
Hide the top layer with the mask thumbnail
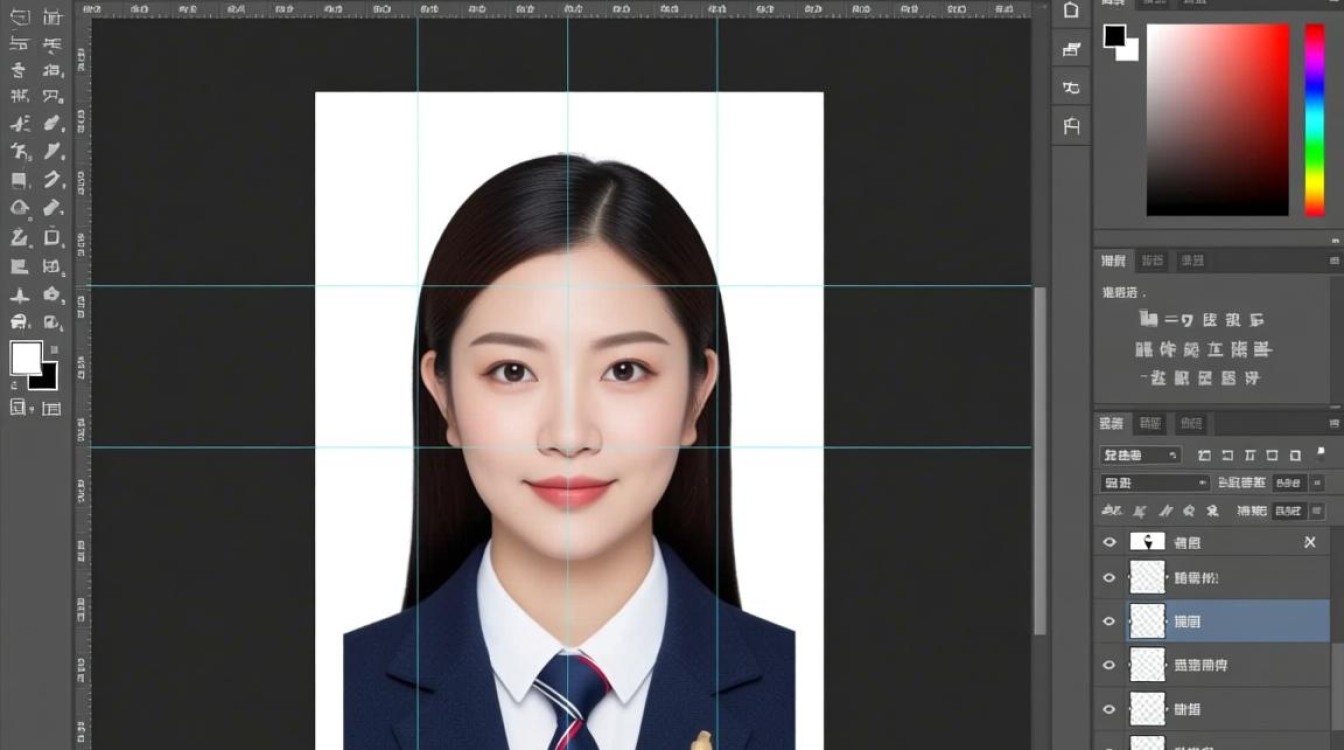point(1108,542)
